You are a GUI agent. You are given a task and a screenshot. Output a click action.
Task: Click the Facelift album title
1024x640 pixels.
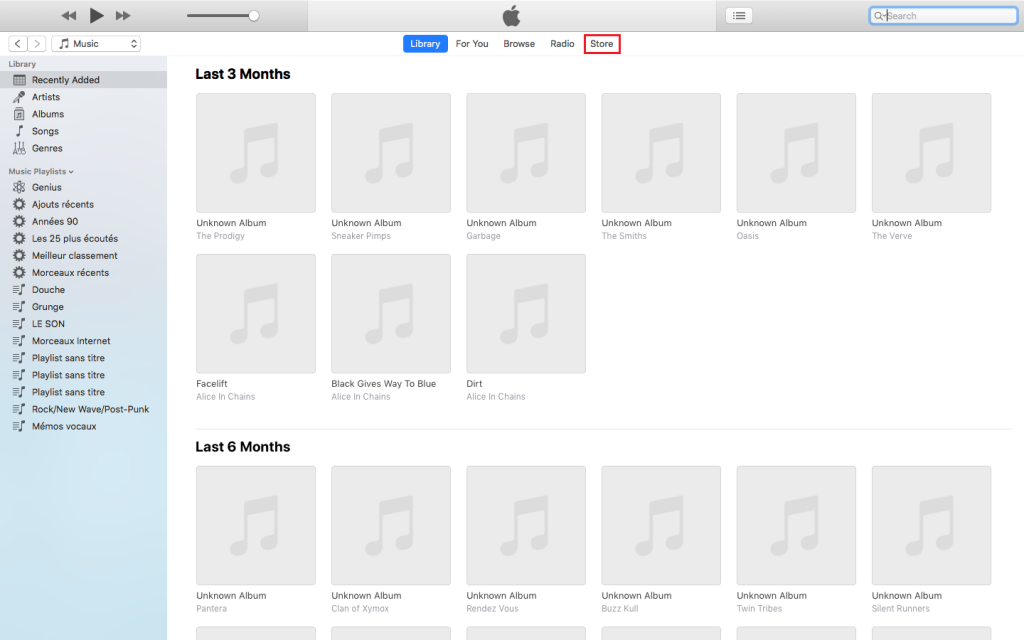pos(212,384)
